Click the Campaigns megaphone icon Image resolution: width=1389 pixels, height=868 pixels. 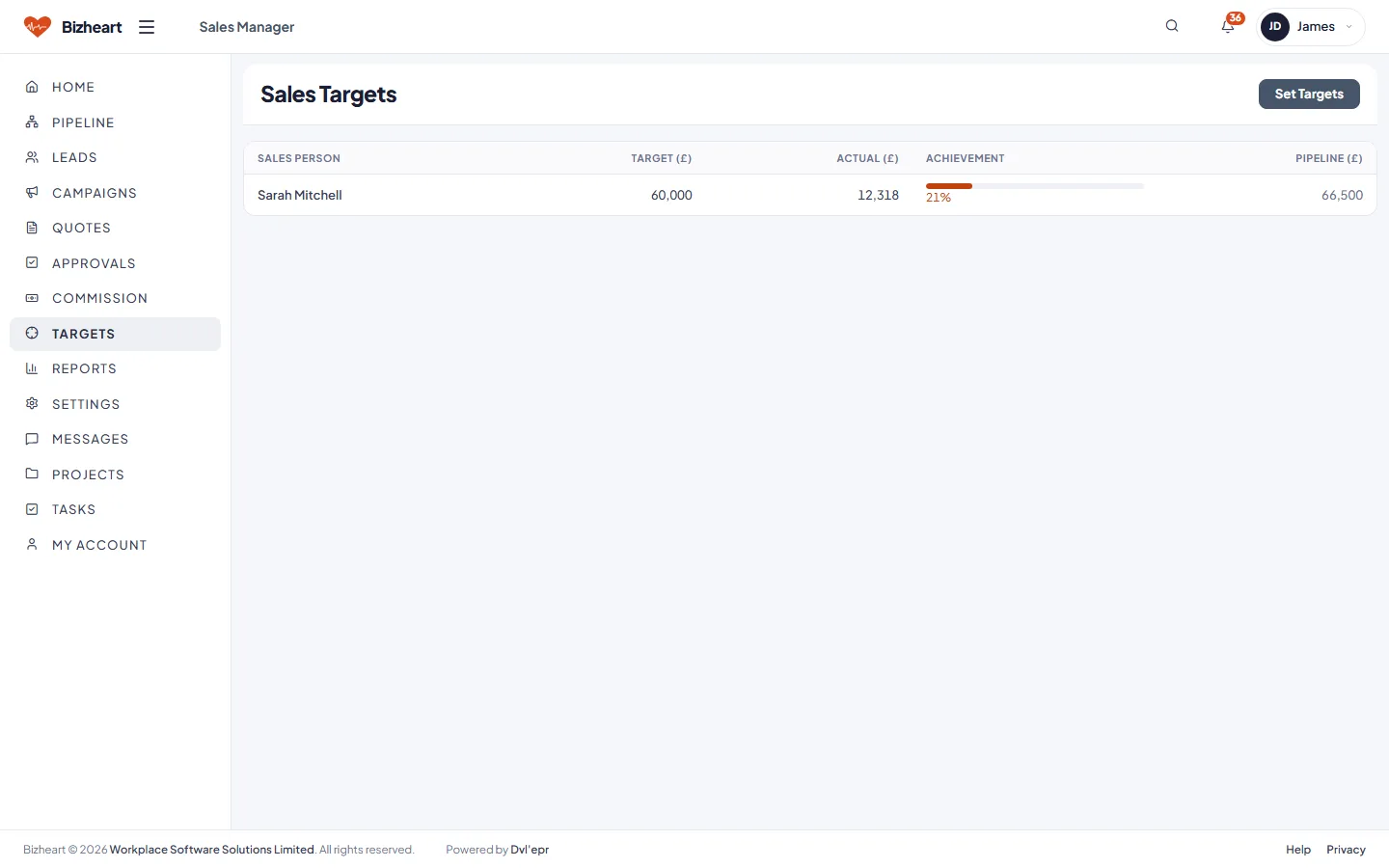click(x=32, y=193)
